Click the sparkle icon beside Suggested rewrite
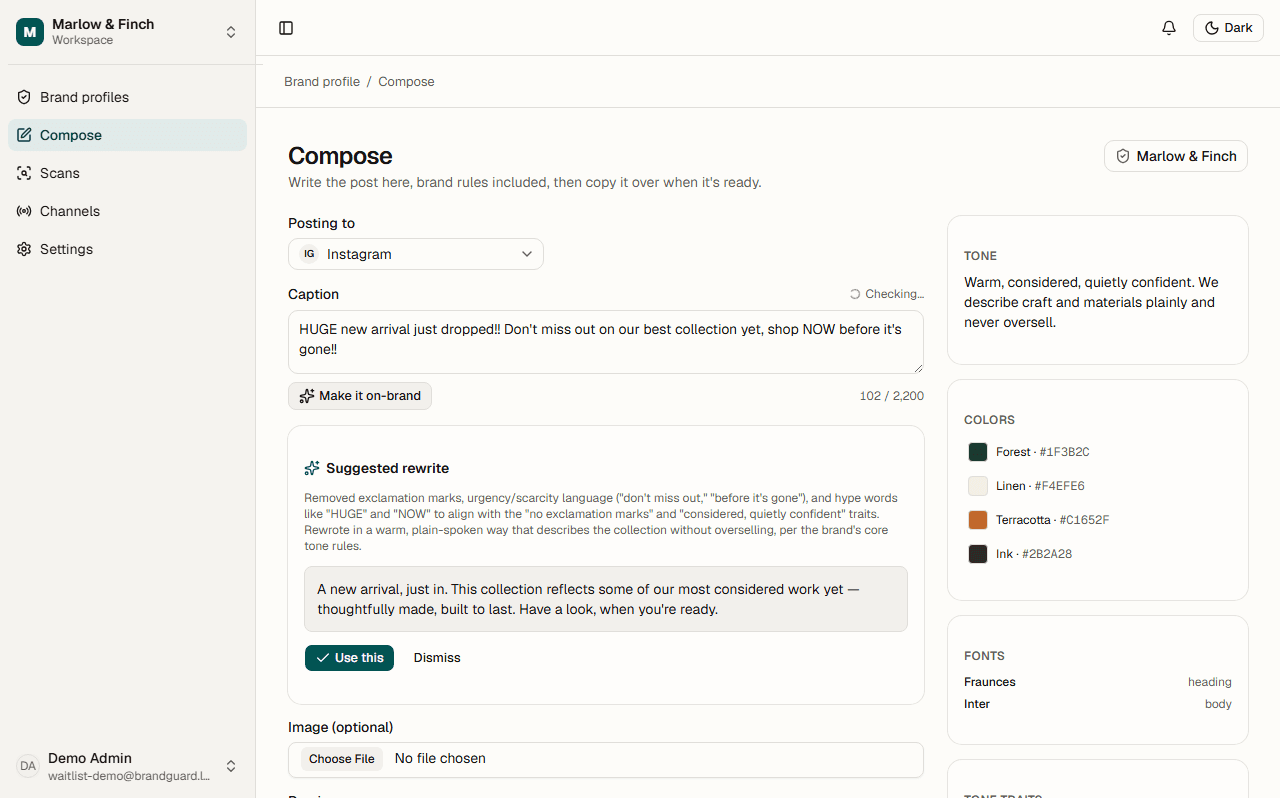The height and width of the screenshot is (798, 1280). click(x=312, y=468)
